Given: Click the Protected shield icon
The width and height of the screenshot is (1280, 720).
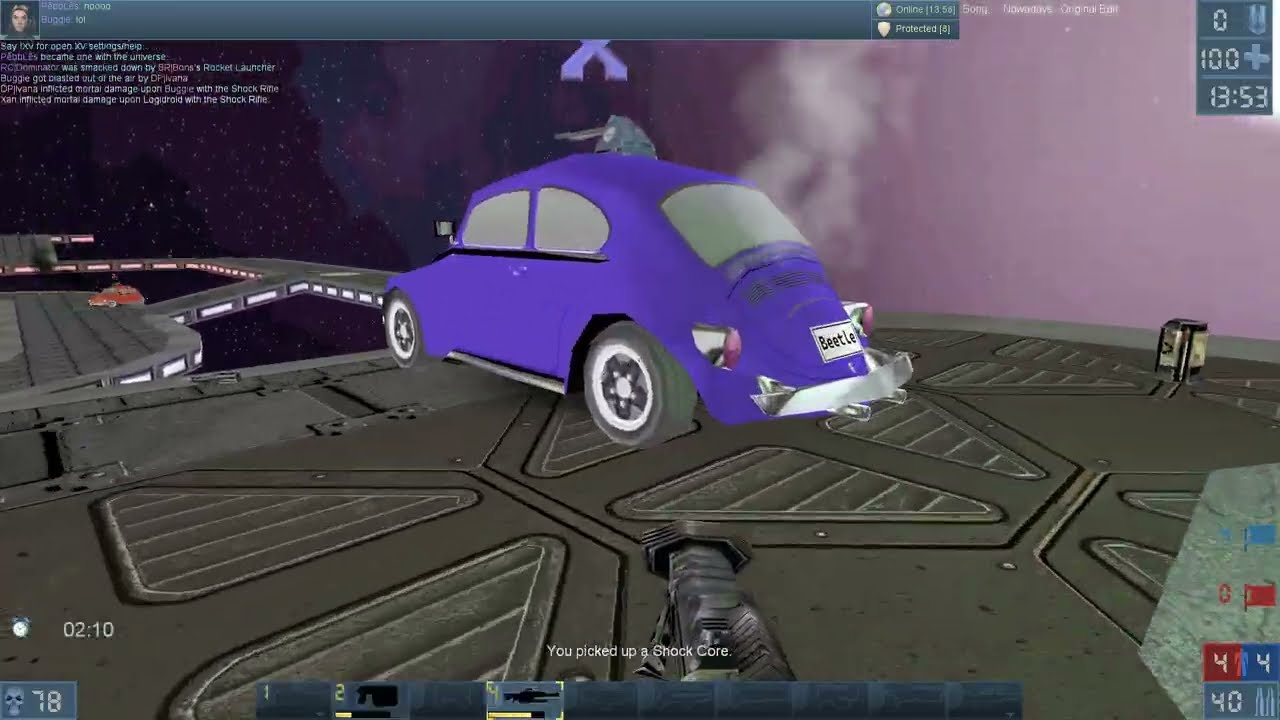Looking at the screenshot, I should [884, 29].
